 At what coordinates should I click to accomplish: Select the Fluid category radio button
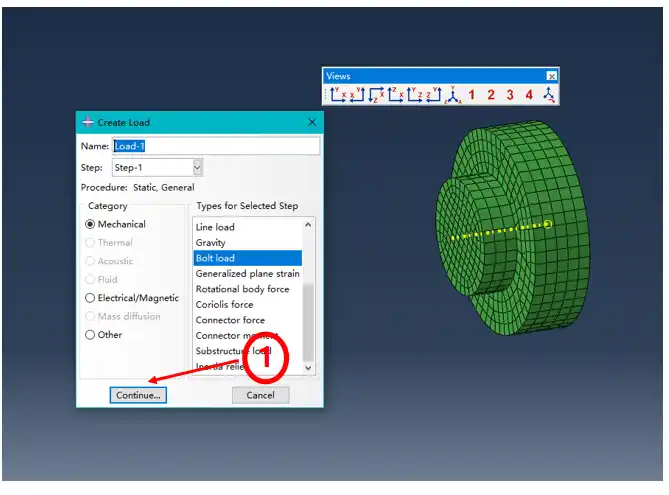click(x=90, y=280)
